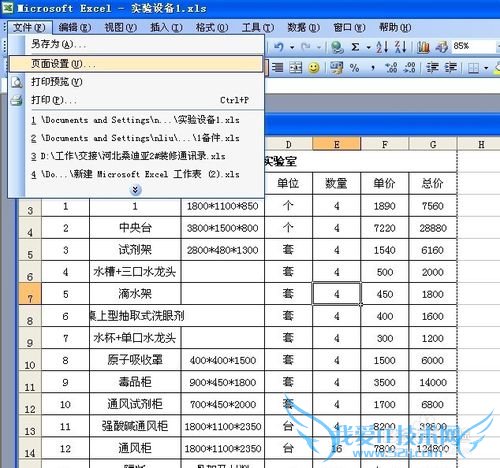Click the Borders icon

point(473,68)
